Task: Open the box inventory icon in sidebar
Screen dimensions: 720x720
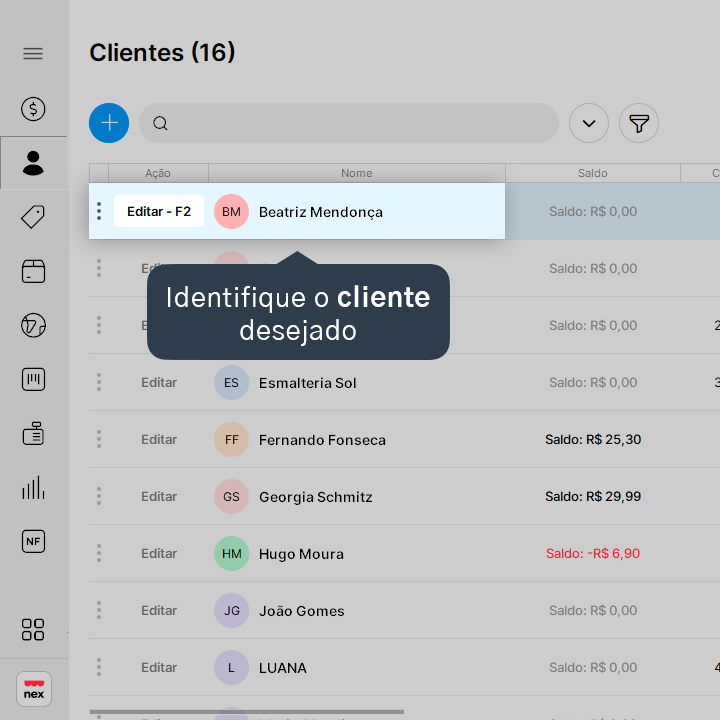Action: [33, 271]
